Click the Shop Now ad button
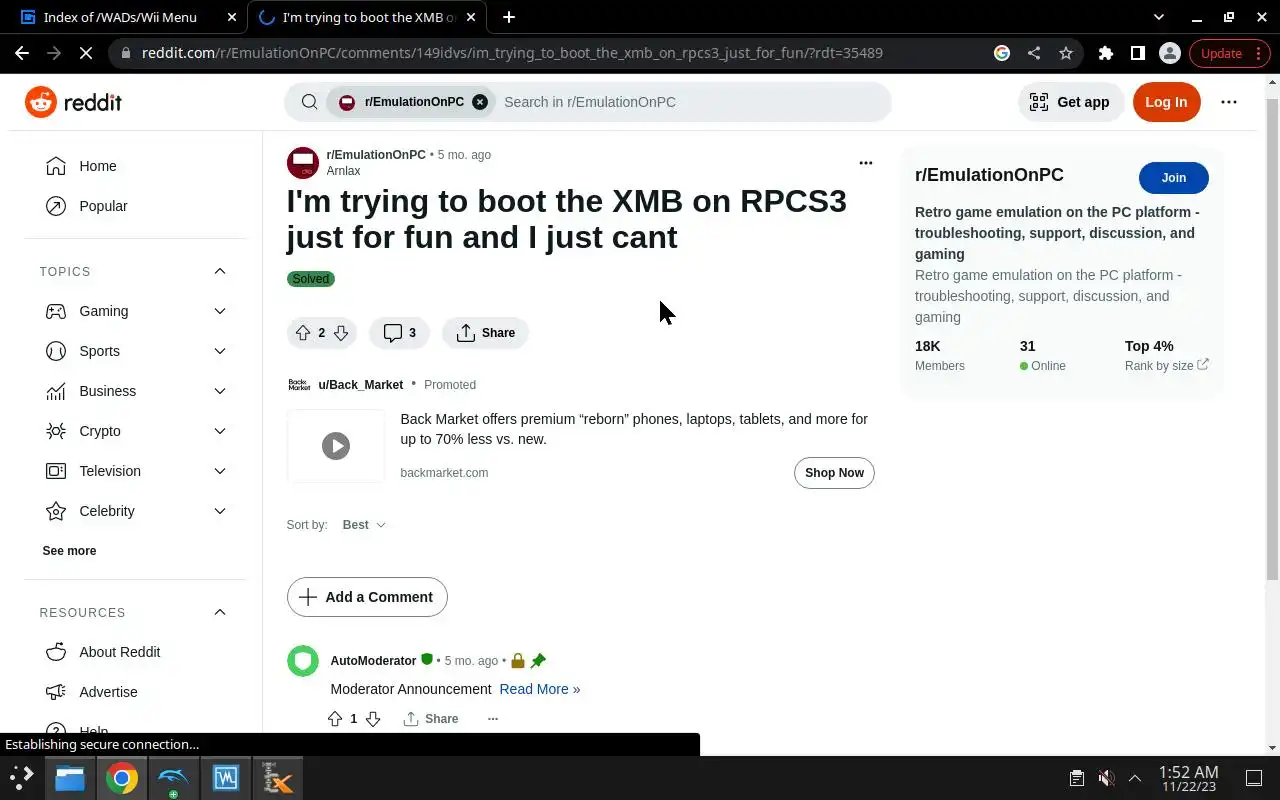 coord(834,473)
